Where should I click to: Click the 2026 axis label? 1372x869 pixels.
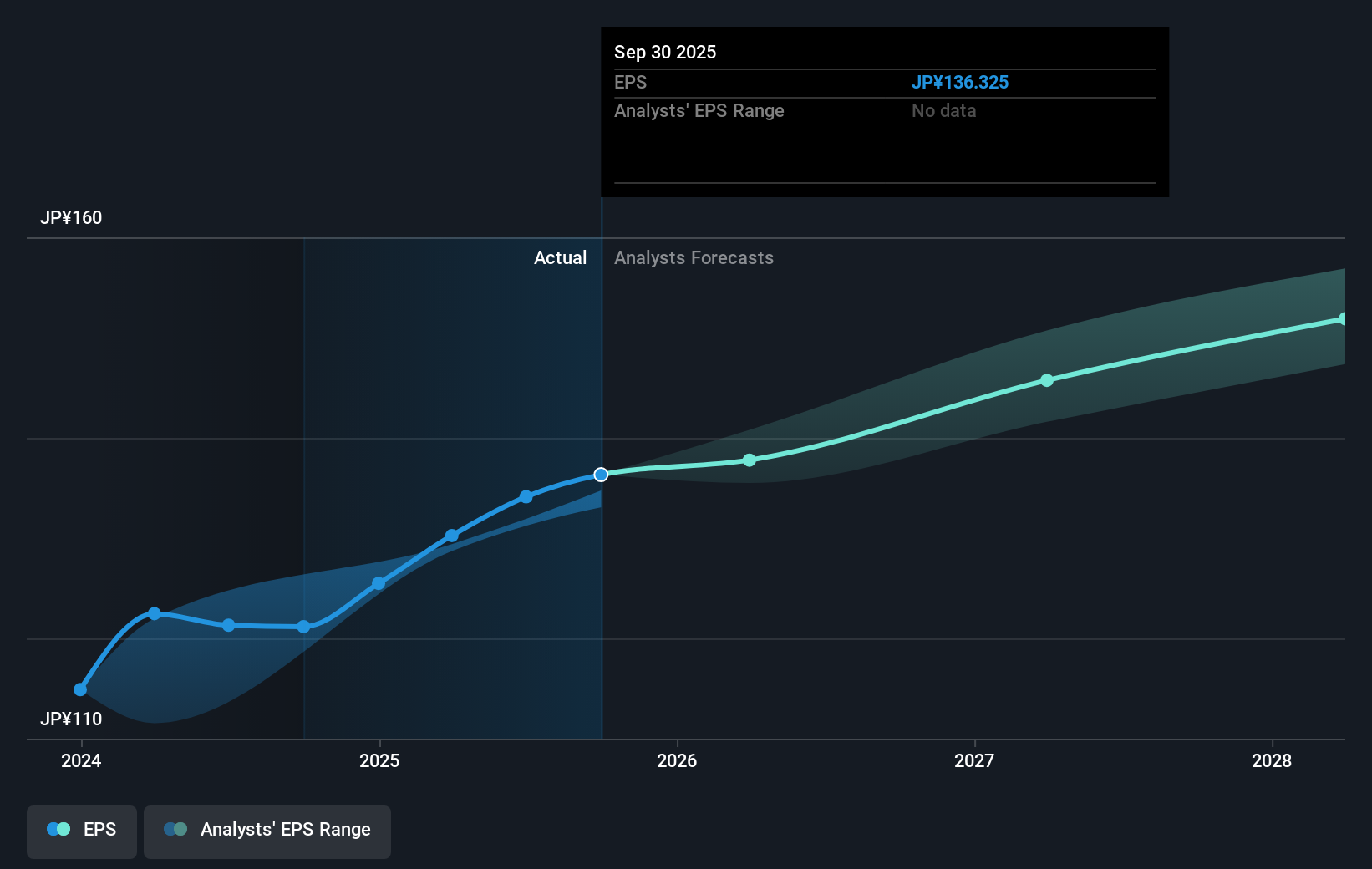(x=678, y=760)
